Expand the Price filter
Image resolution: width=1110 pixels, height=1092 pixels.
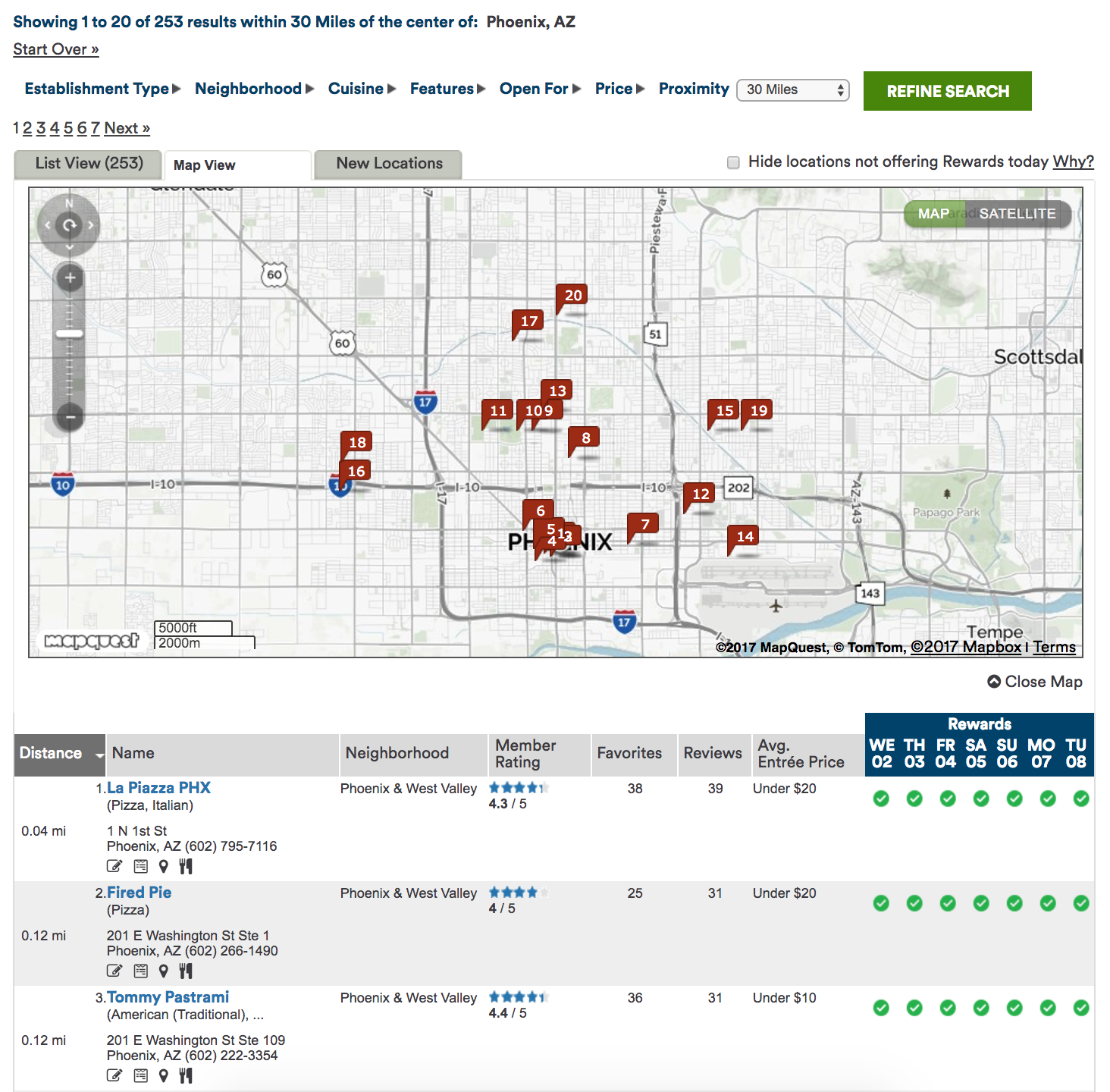pyautogui.click(x=619, y=89)
